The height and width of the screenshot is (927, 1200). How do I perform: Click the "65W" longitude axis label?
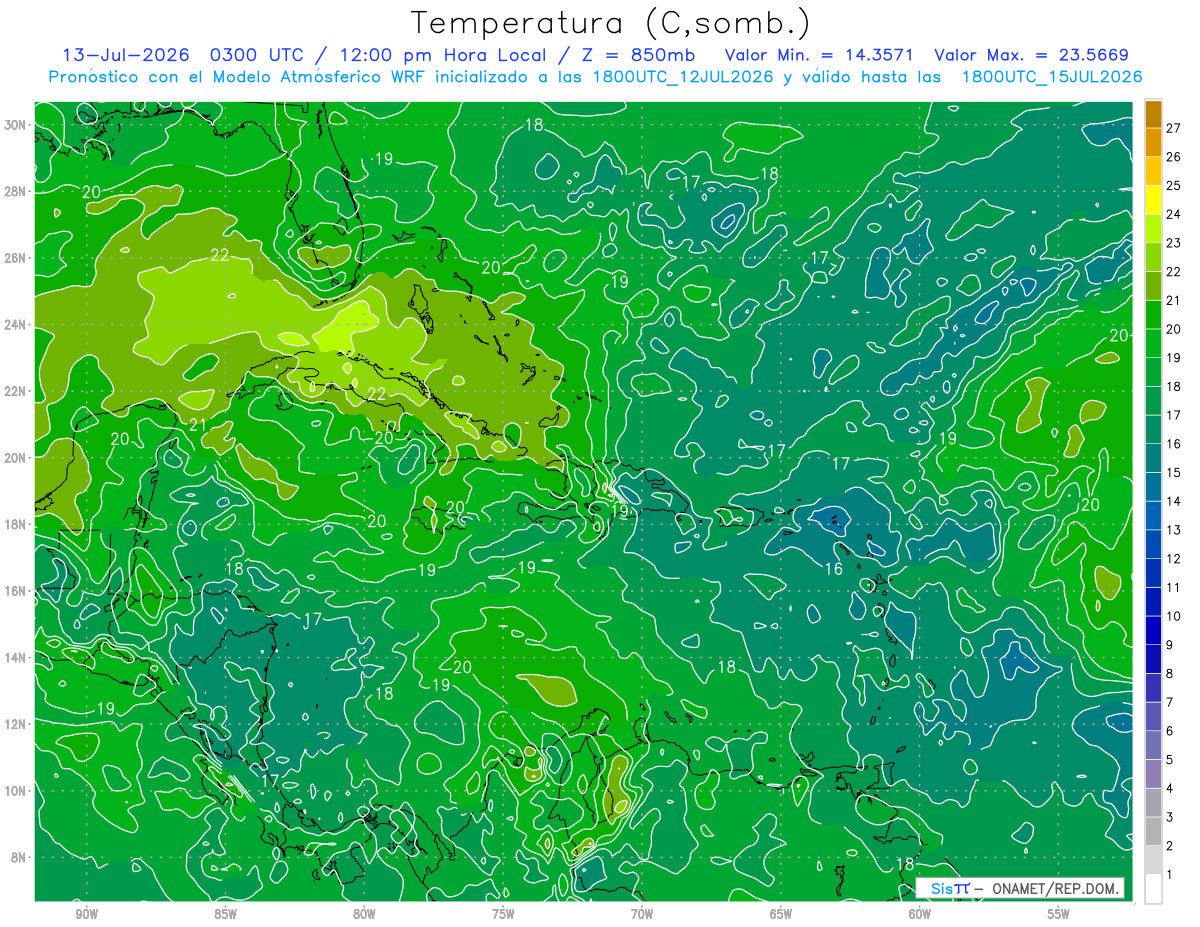coord(781,914)
